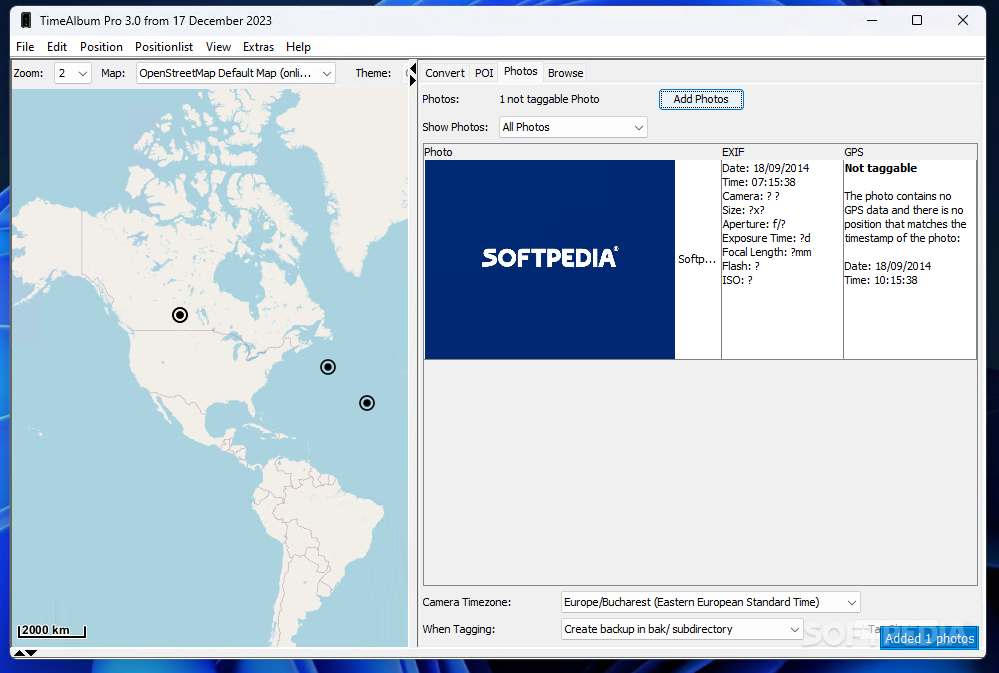Click the 'Focal Length: ?mm' EXIF line
The height and width of the screenshot is (673, 999).
pos(766,252)
